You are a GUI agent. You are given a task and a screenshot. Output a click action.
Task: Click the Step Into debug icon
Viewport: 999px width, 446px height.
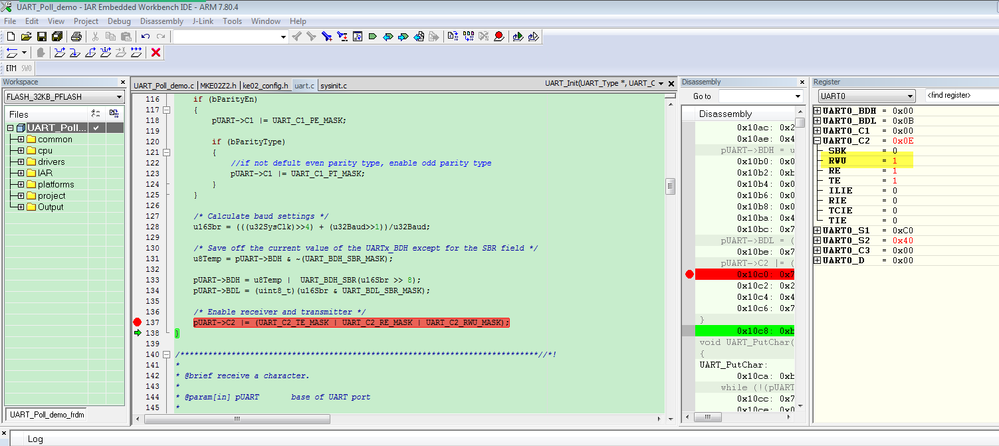pyautogui.click(x=75, y=52)
